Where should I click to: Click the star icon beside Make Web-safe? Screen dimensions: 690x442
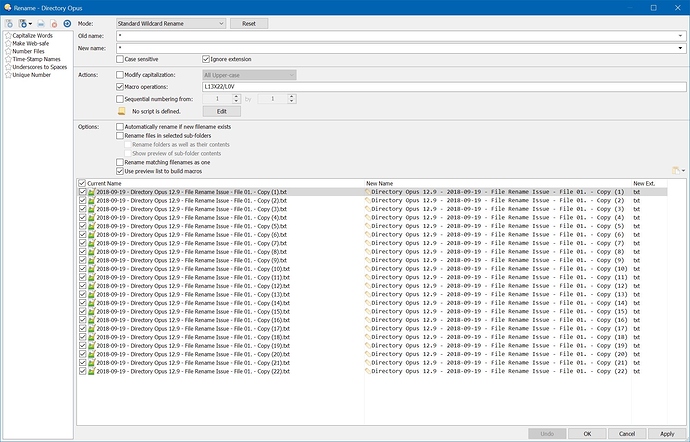[8, 43]
